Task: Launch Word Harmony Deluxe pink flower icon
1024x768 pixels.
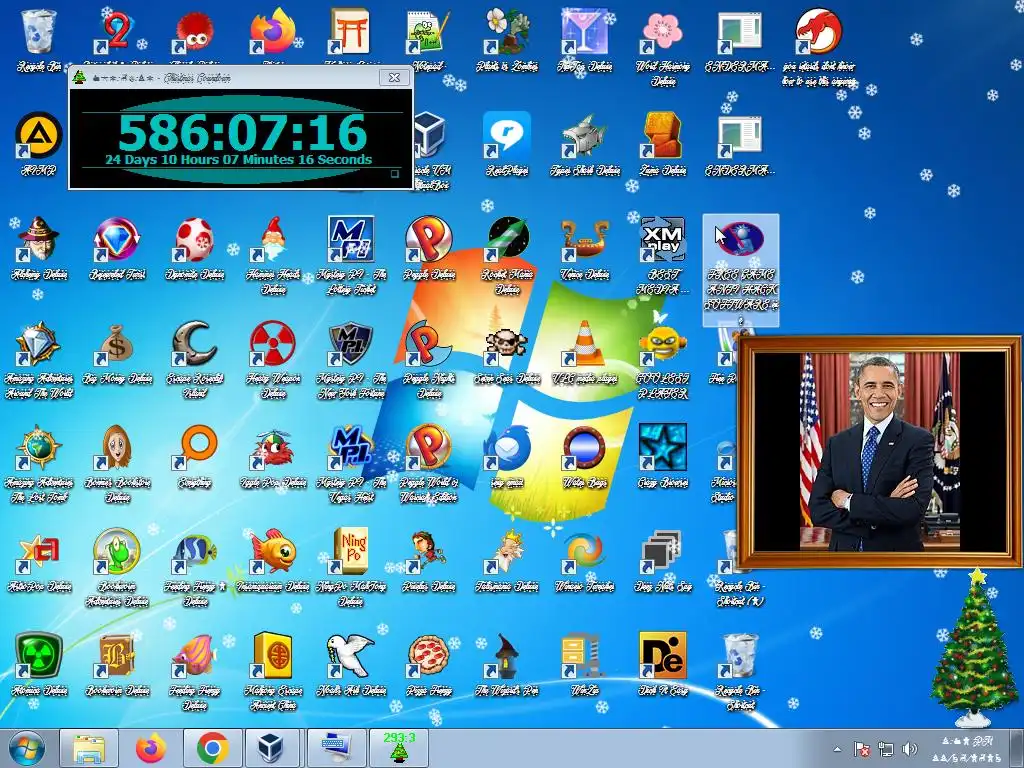Action: pos(662,31)
